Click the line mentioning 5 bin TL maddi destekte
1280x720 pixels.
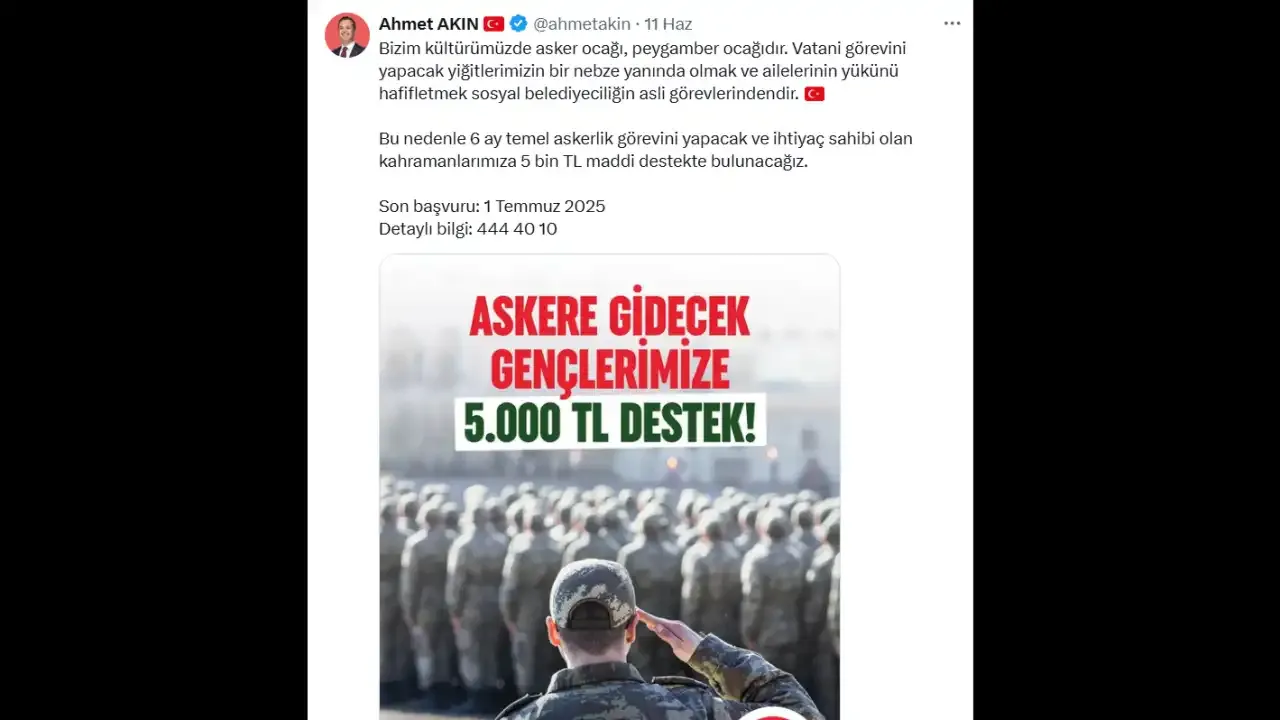593,161
